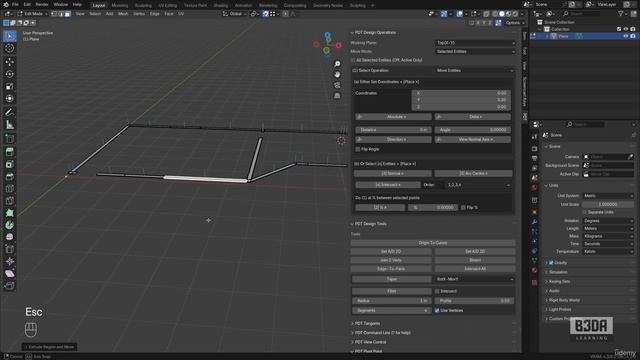Switch to vertex select mode
Image resolution: width=640 pixels, height=360 pixels.
[54, 14]
